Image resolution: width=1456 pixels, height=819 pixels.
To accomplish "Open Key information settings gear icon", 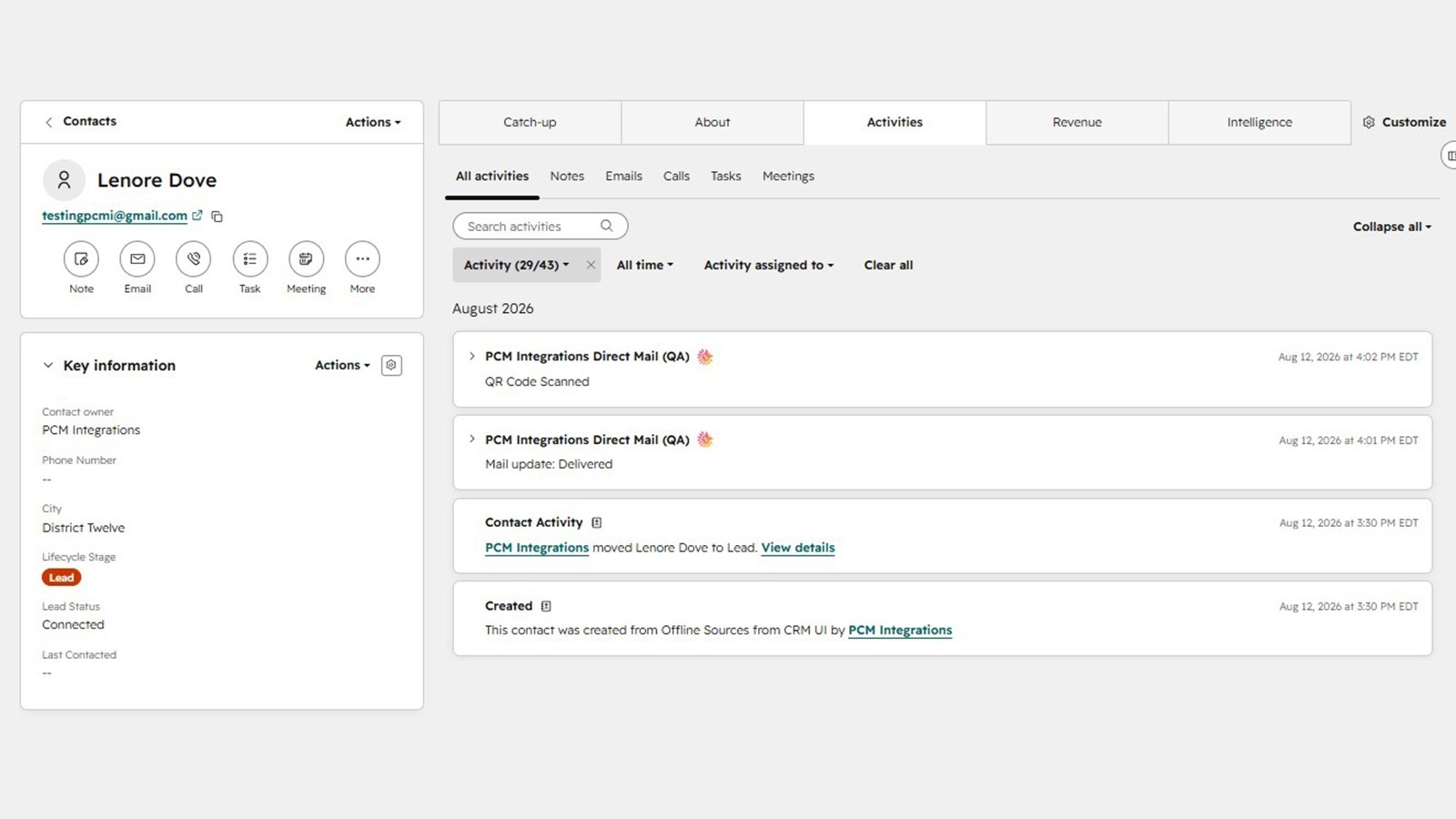I will [391, 365].
